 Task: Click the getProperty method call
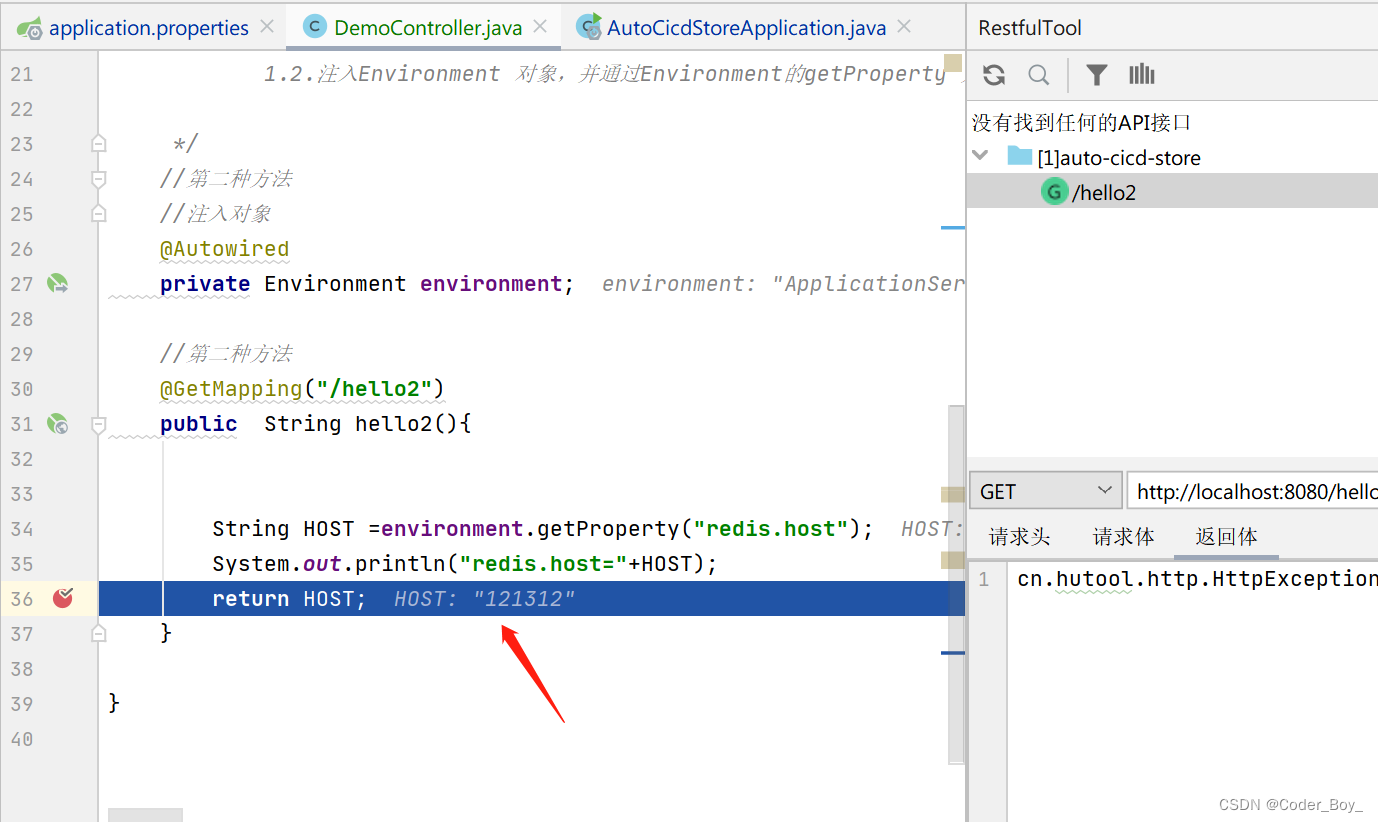pos(608,529)
